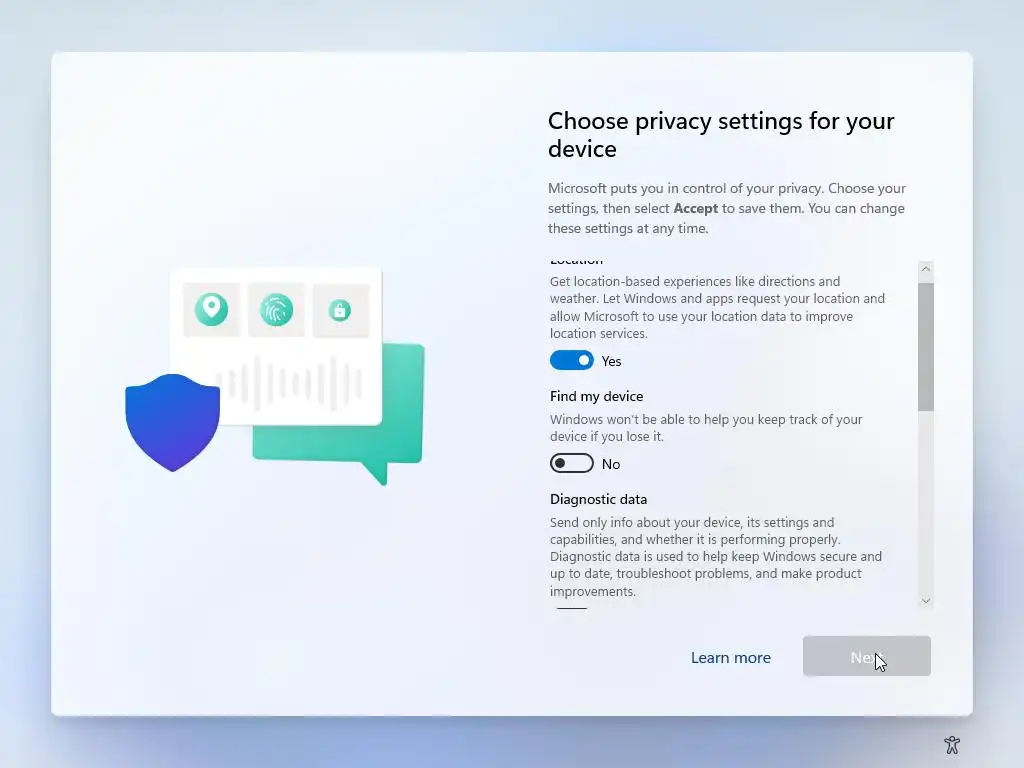Viewport: 1024px width, 768px height.
Task: Click the audio waveform bars graphic
Action: pyautogui.click(x=289, y=383)
